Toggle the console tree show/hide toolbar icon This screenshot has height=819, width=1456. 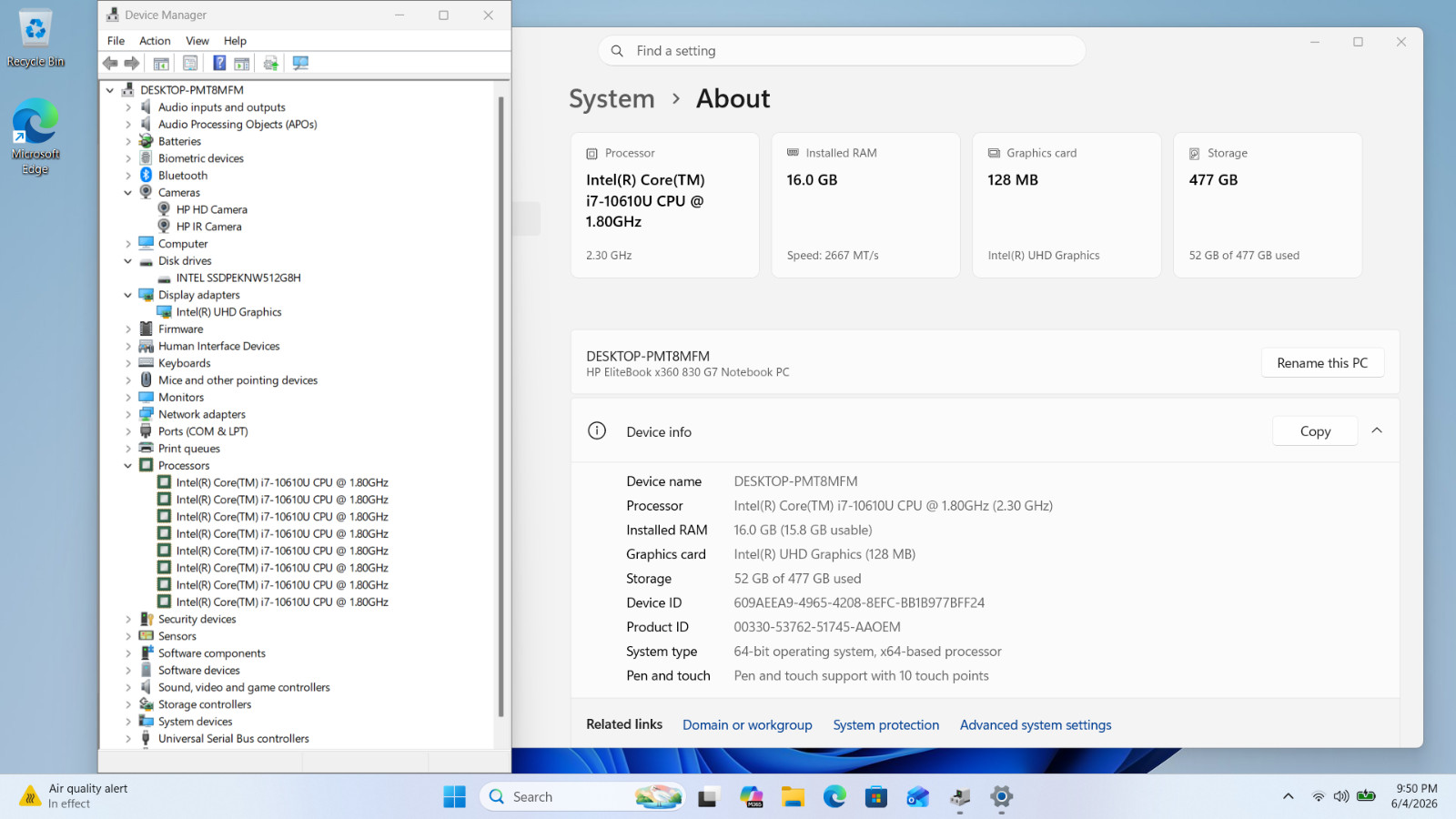[161, 63]
